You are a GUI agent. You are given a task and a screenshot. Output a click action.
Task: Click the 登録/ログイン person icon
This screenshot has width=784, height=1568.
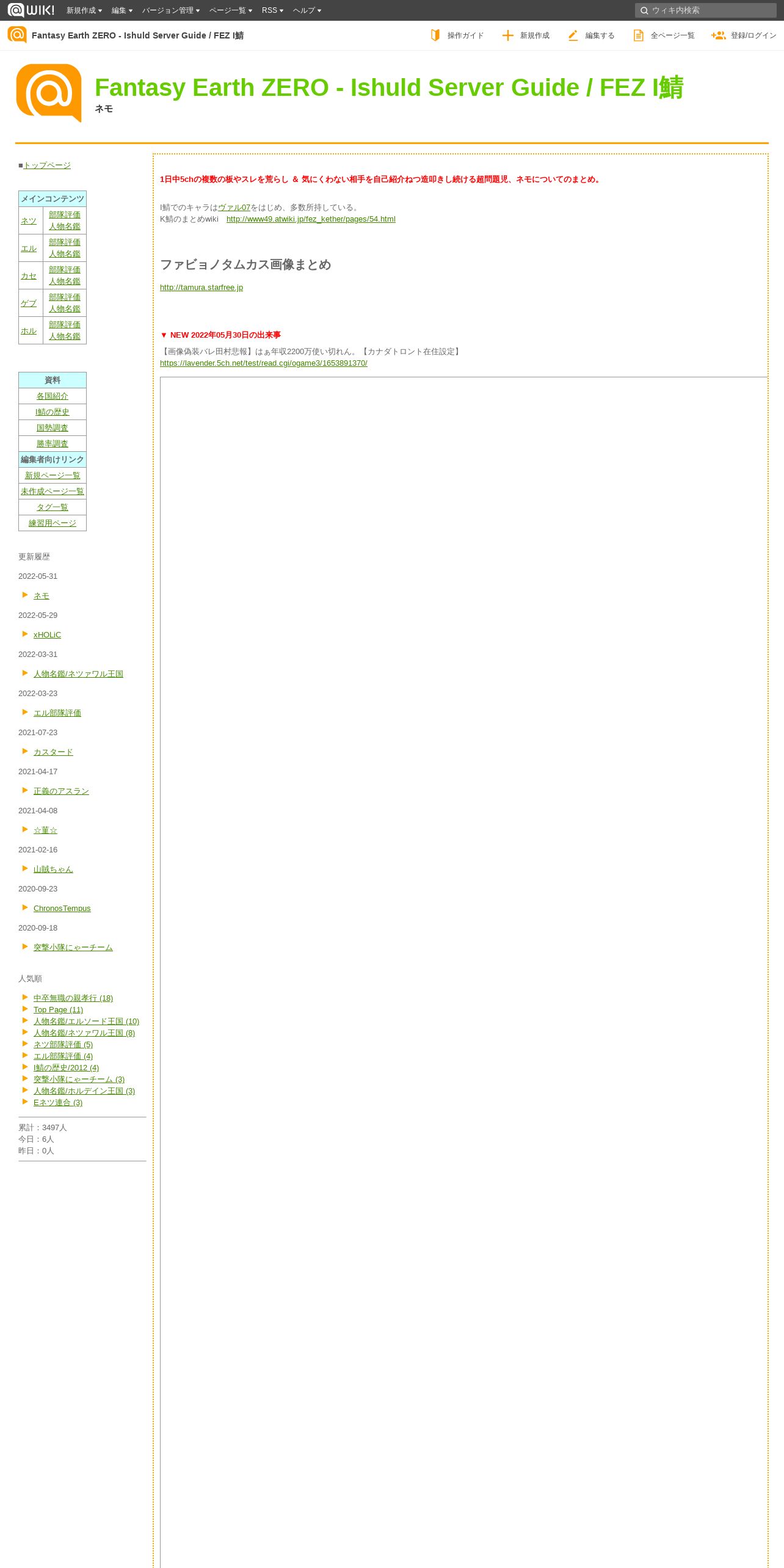[x=718, y=35]
